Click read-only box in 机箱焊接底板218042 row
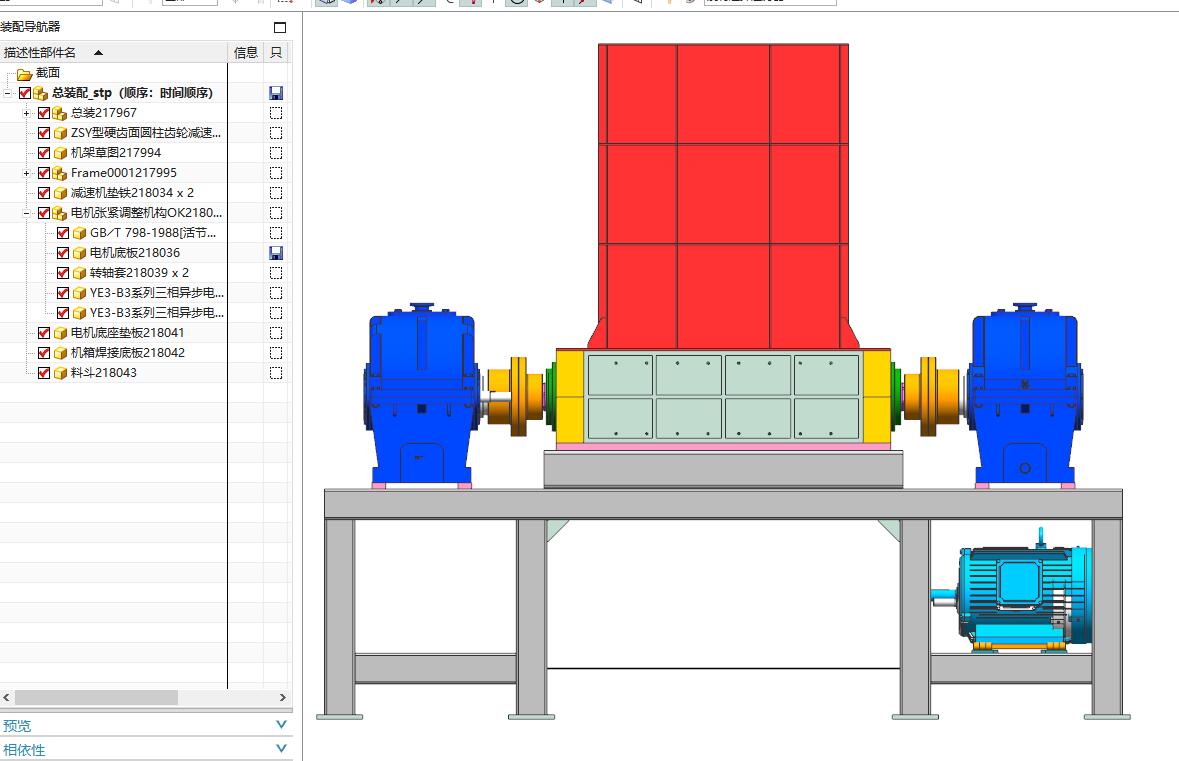The image size is (1179, 761). pyautogui.click(x=276, y=353)
